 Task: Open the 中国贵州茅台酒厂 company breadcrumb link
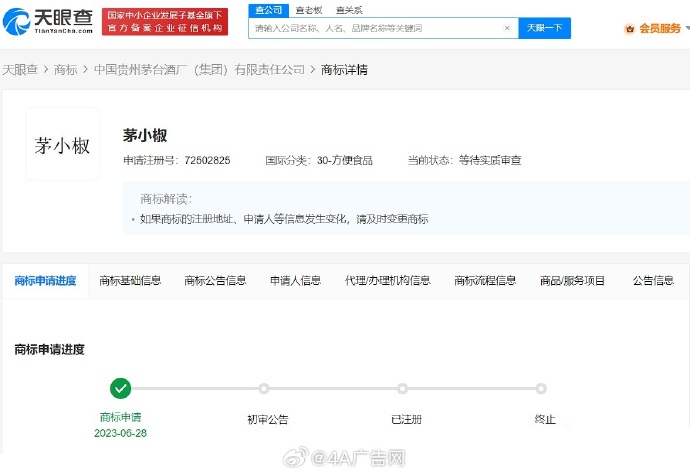coord(199,70)
